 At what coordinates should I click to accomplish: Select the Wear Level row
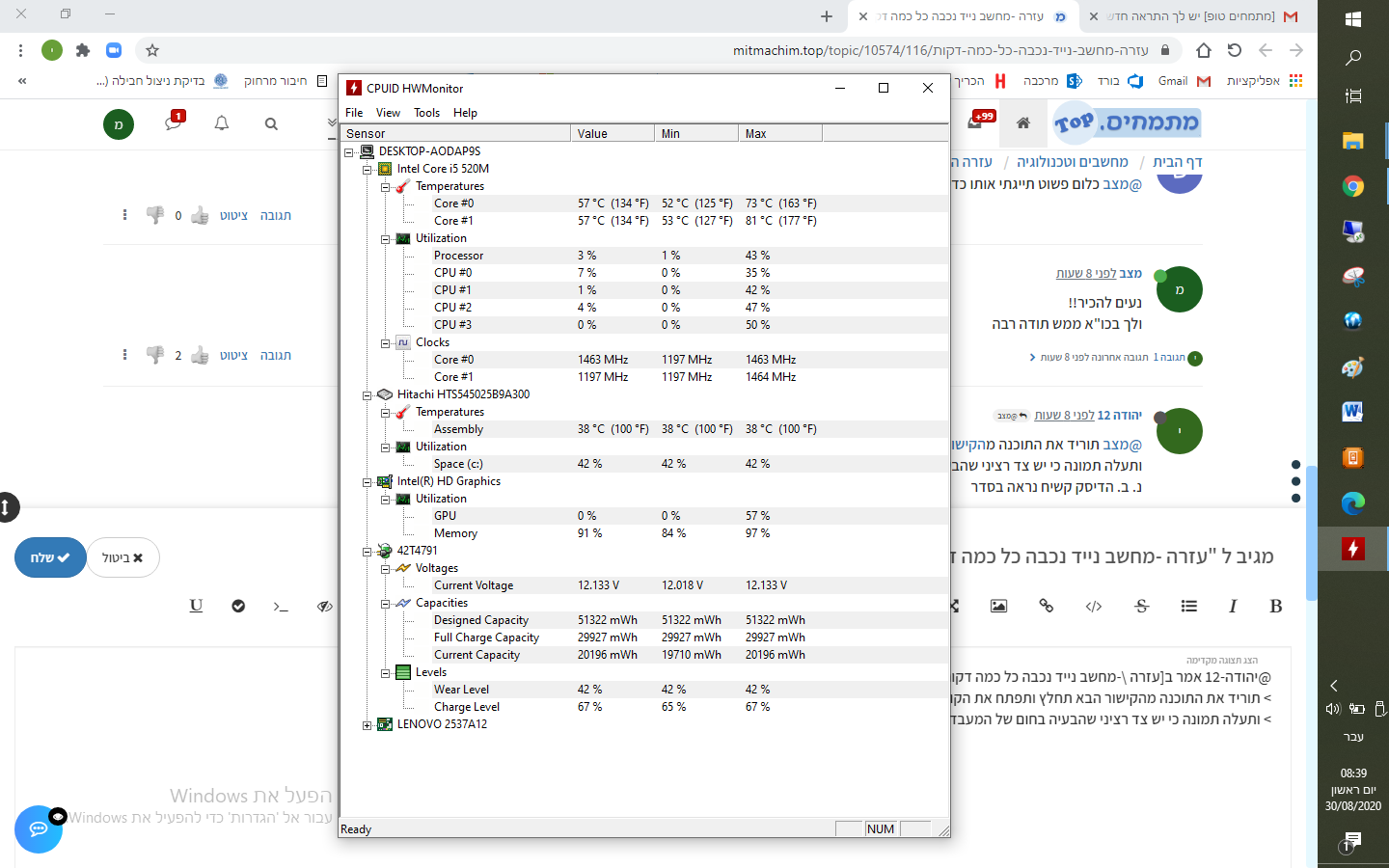[x=644, y=690]
